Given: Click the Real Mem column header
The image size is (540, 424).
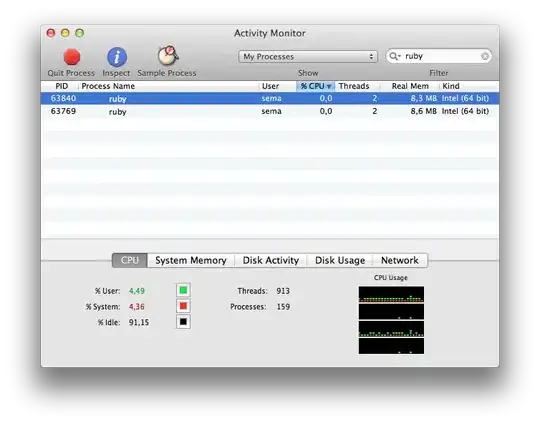Looking at the screenshot, I should pyautogui.click(x=410, y=86).
